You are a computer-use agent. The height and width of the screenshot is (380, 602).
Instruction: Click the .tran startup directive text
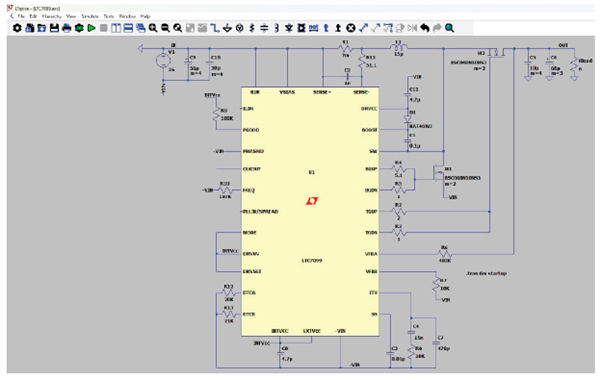[486, 273]
